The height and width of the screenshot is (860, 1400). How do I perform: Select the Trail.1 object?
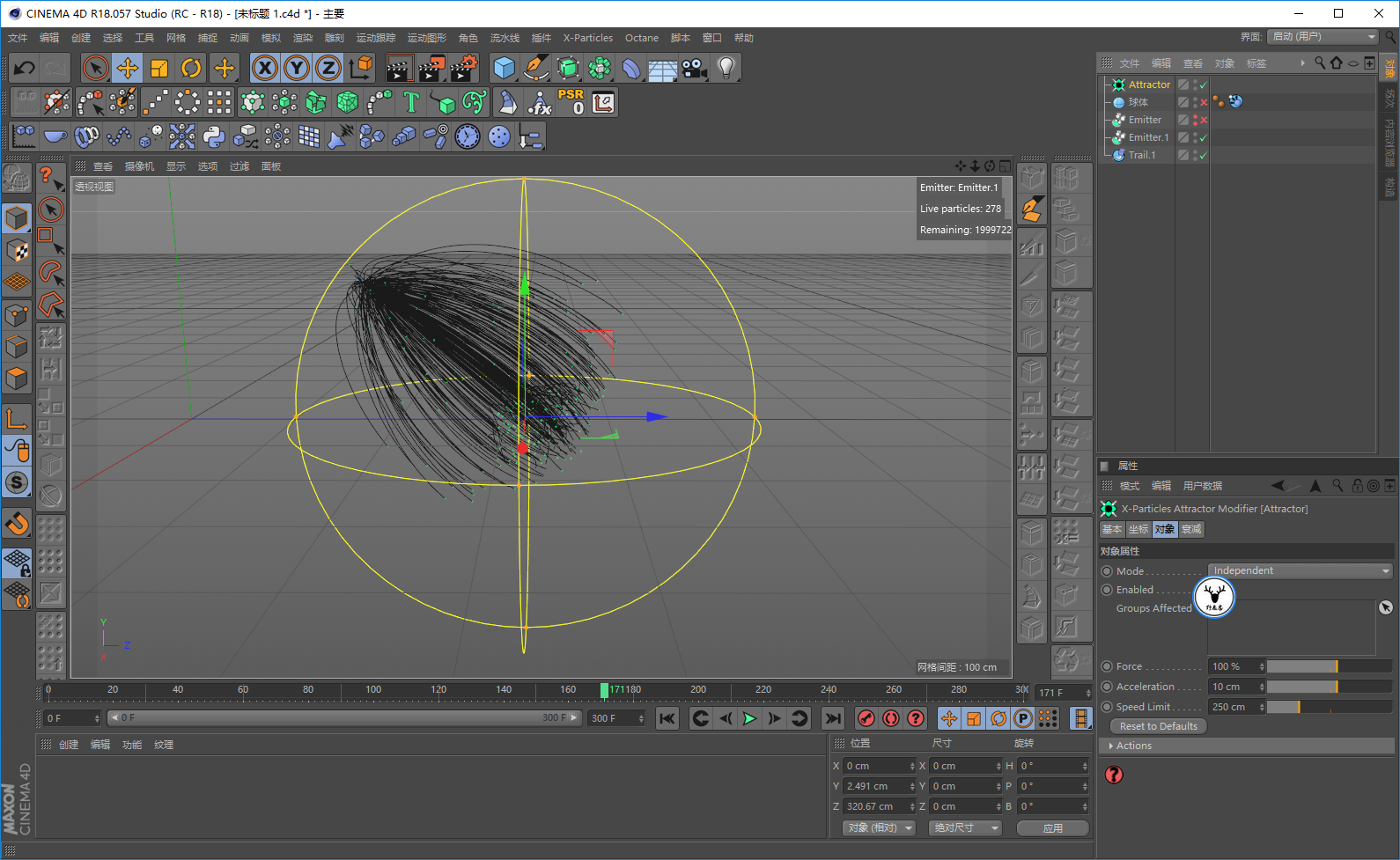click(1142, 155)
